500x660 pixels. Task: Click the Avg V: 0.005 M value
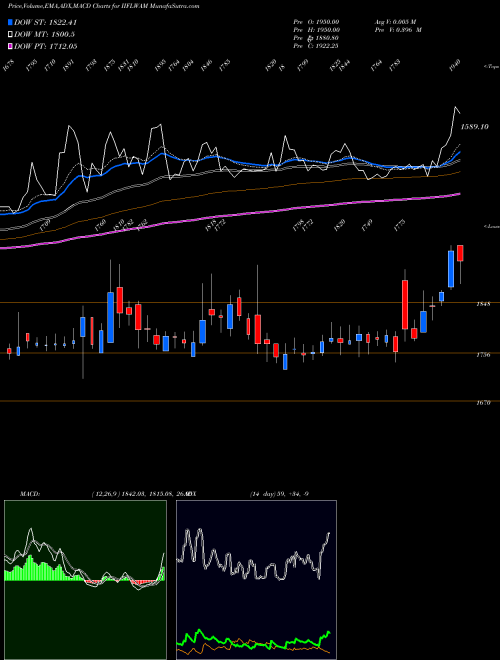[x=395, y=21]
